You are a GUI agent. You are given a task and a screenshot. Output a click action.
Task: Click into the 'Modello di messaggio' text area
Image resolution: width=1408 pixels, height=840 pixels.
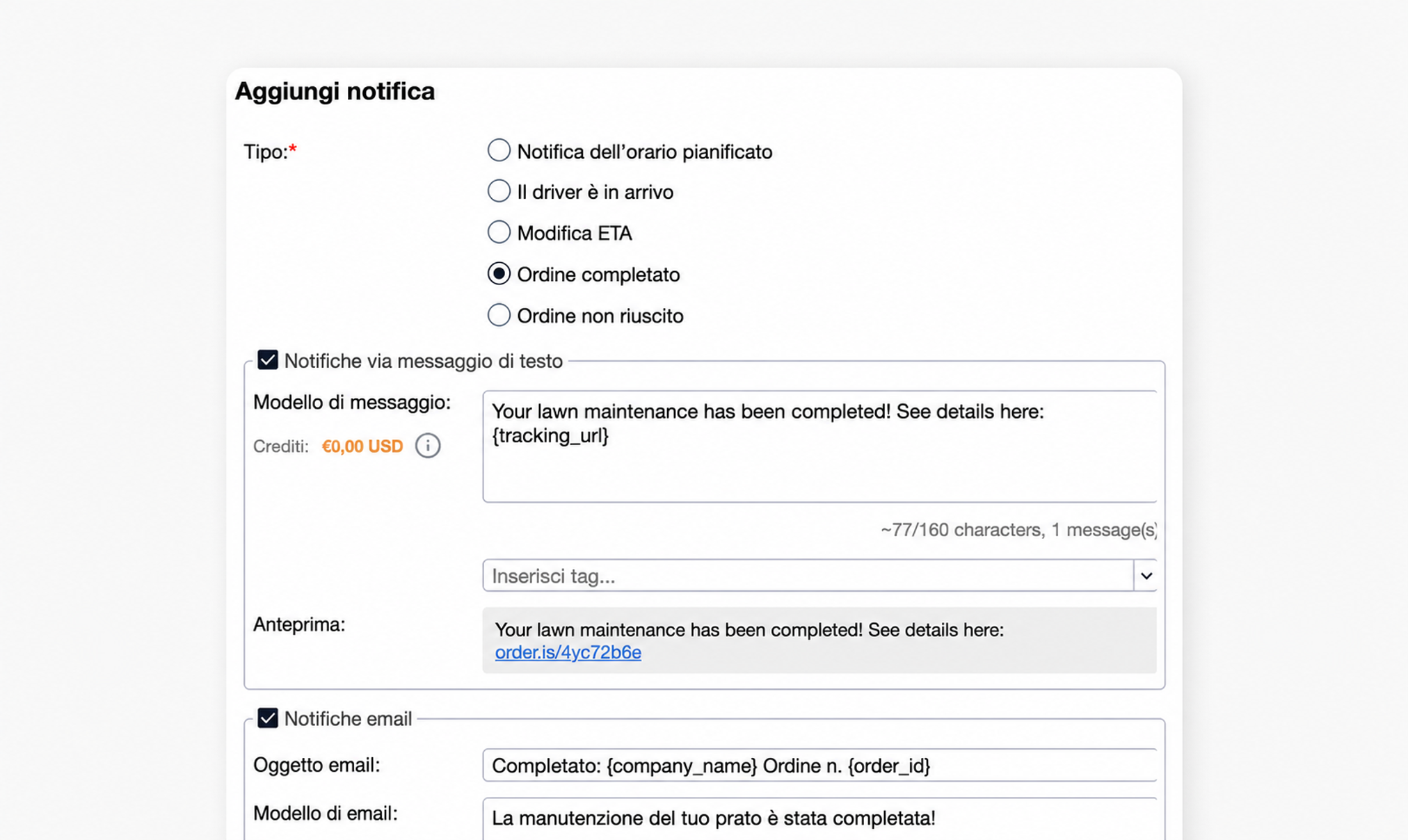(x=819, y=446)
